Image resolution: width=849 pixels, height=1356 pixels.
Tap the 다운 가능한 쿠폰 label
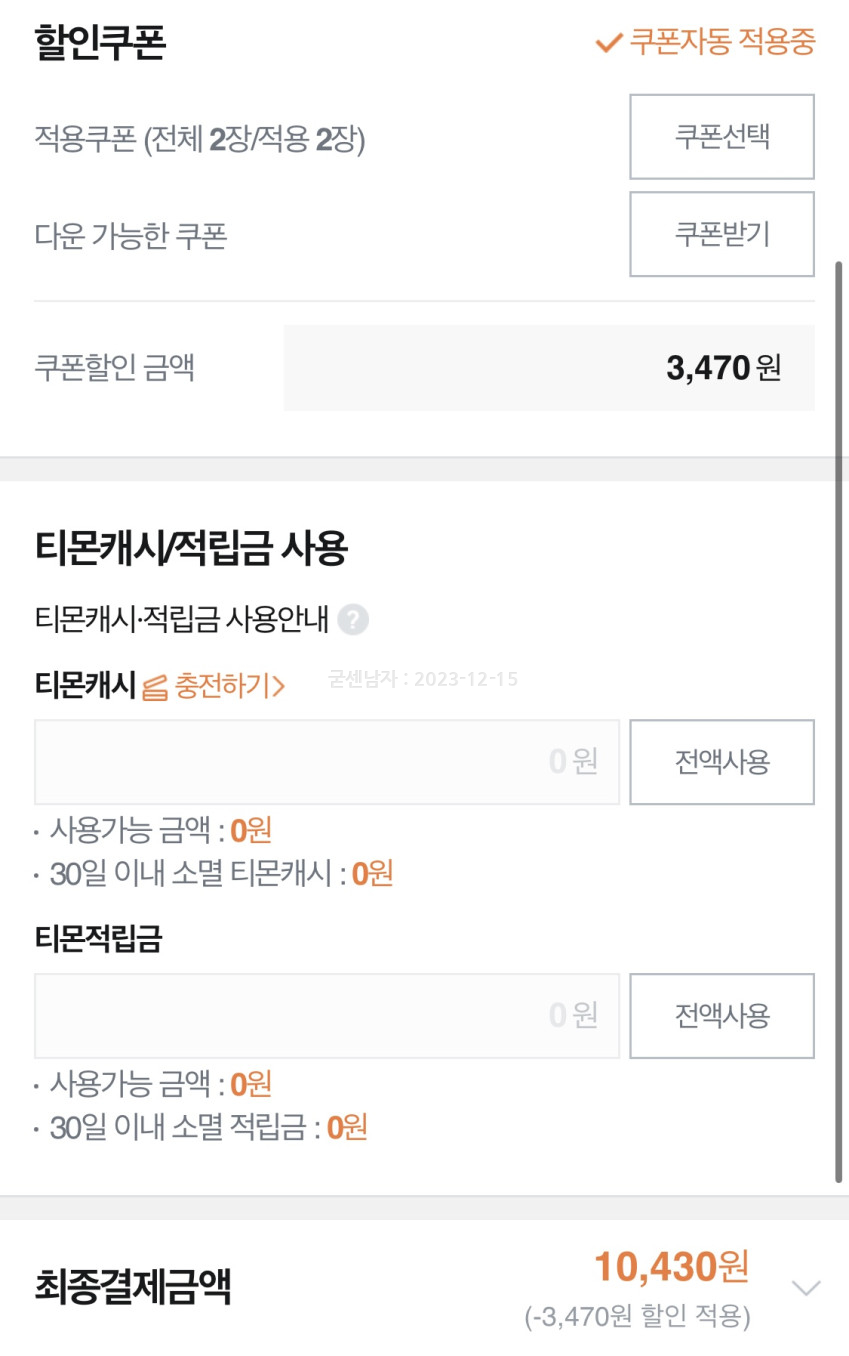coord(131,236)
